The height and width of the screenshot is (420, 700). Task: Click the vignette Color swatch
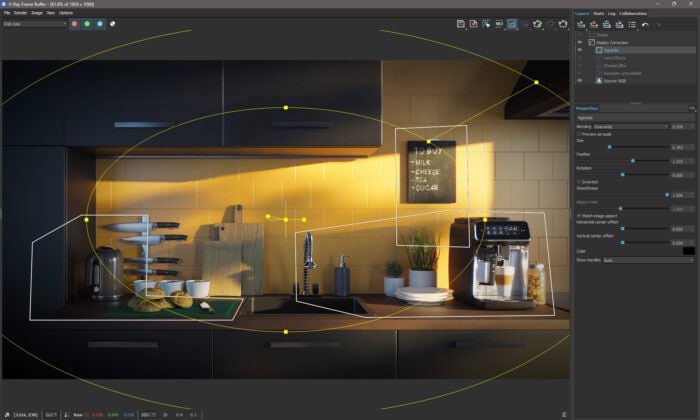688,251
